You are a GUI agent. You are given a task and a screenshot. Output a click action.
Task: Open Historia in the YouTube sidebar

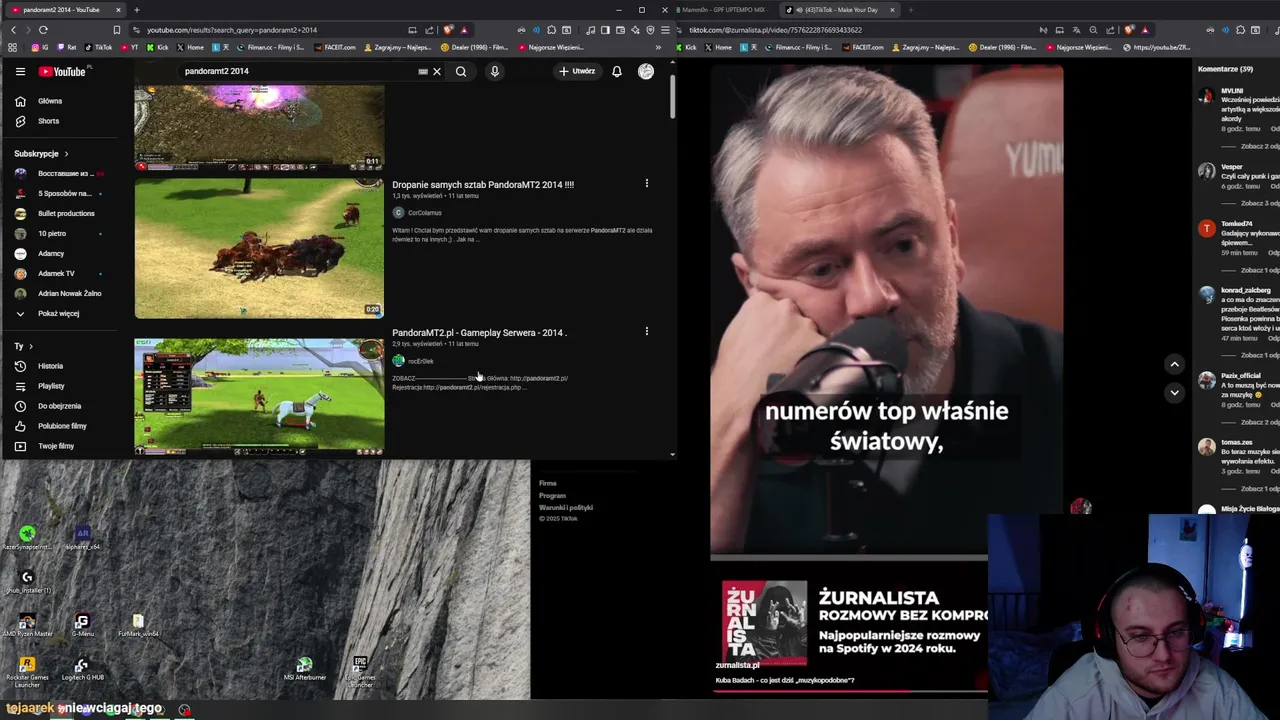pos(48,366)
